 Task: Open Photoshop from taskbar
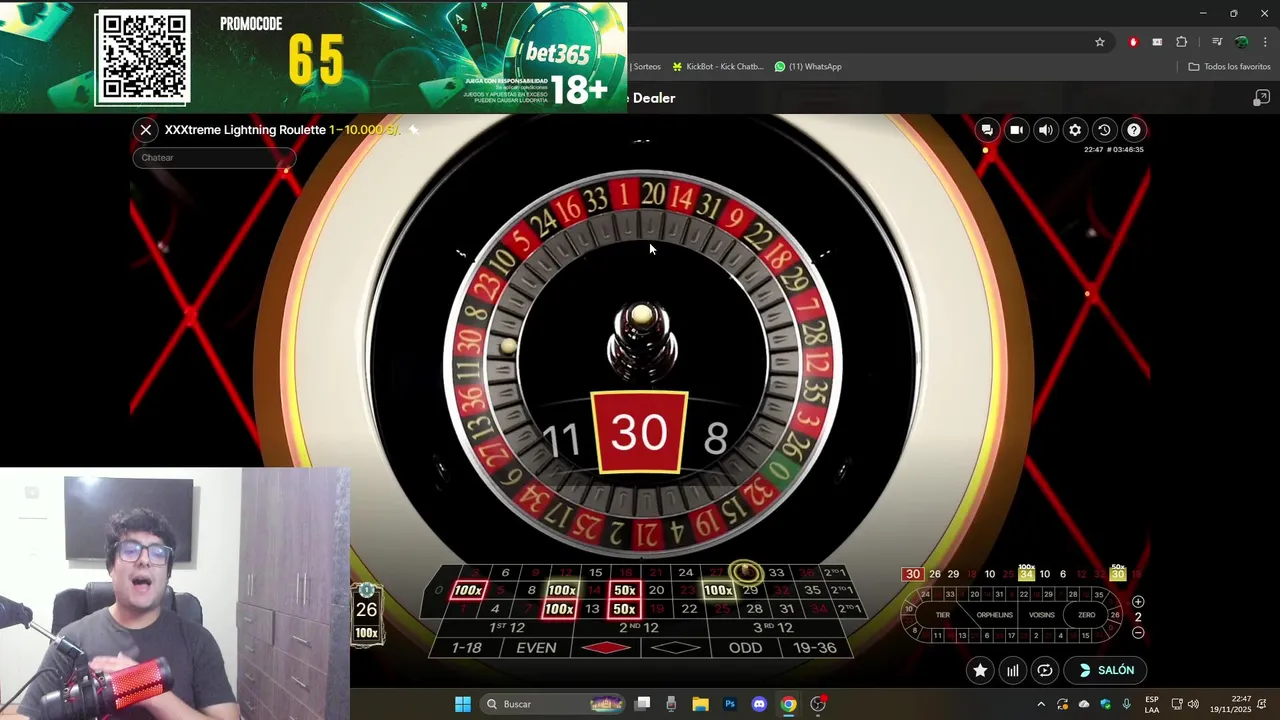730,704
